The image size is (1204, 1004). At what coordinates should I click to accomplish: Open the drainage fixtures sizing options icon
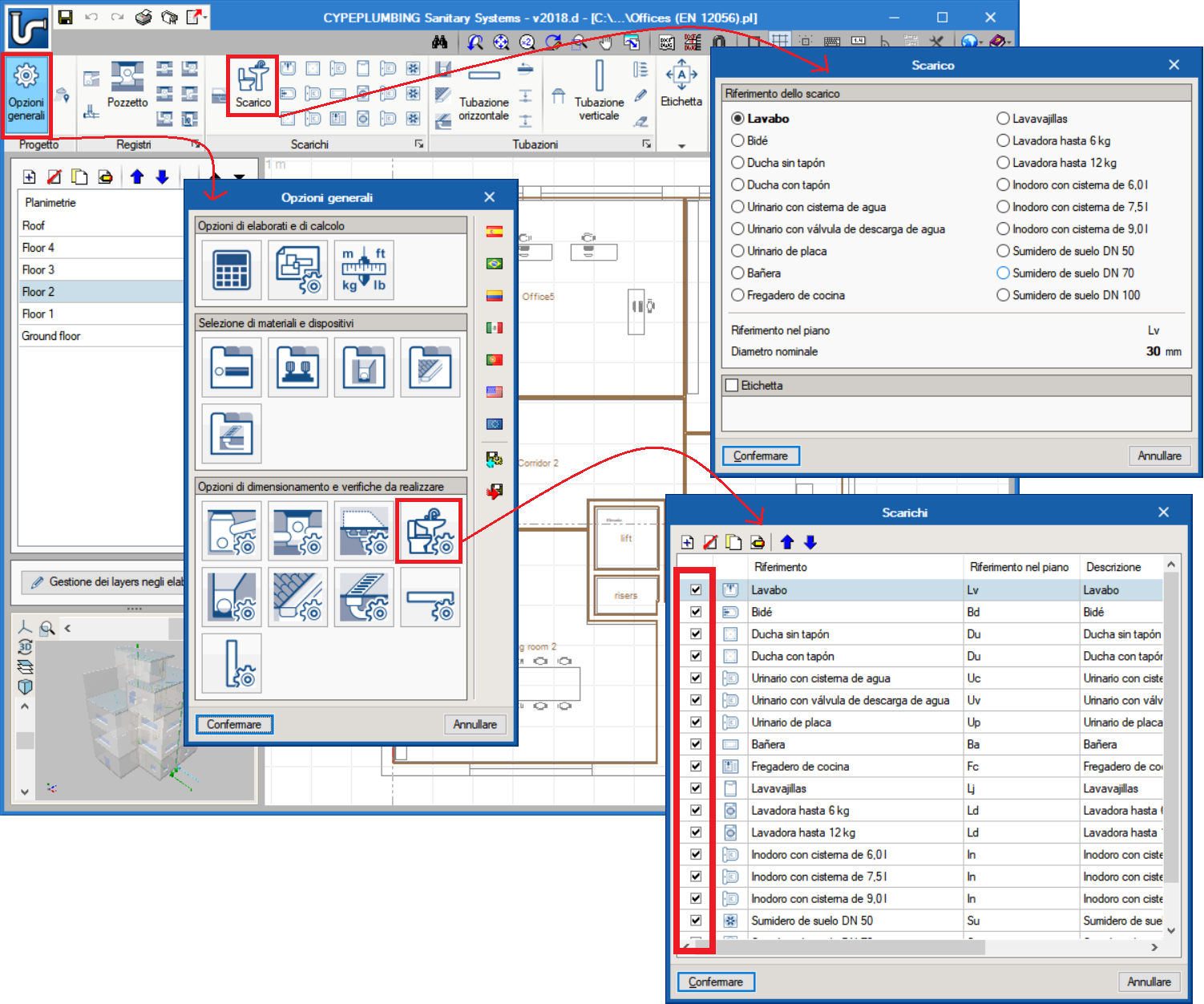coord(429,530)
